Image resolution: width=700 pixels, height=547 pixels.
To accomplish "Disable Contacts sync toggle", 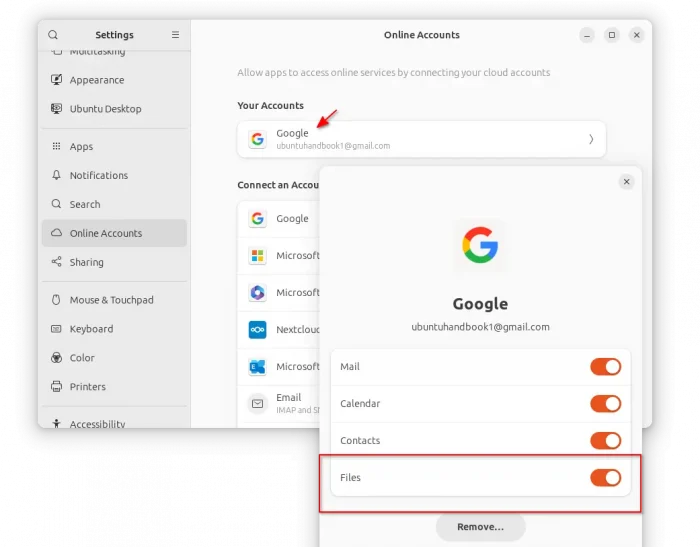I will [x=605, y=441].
